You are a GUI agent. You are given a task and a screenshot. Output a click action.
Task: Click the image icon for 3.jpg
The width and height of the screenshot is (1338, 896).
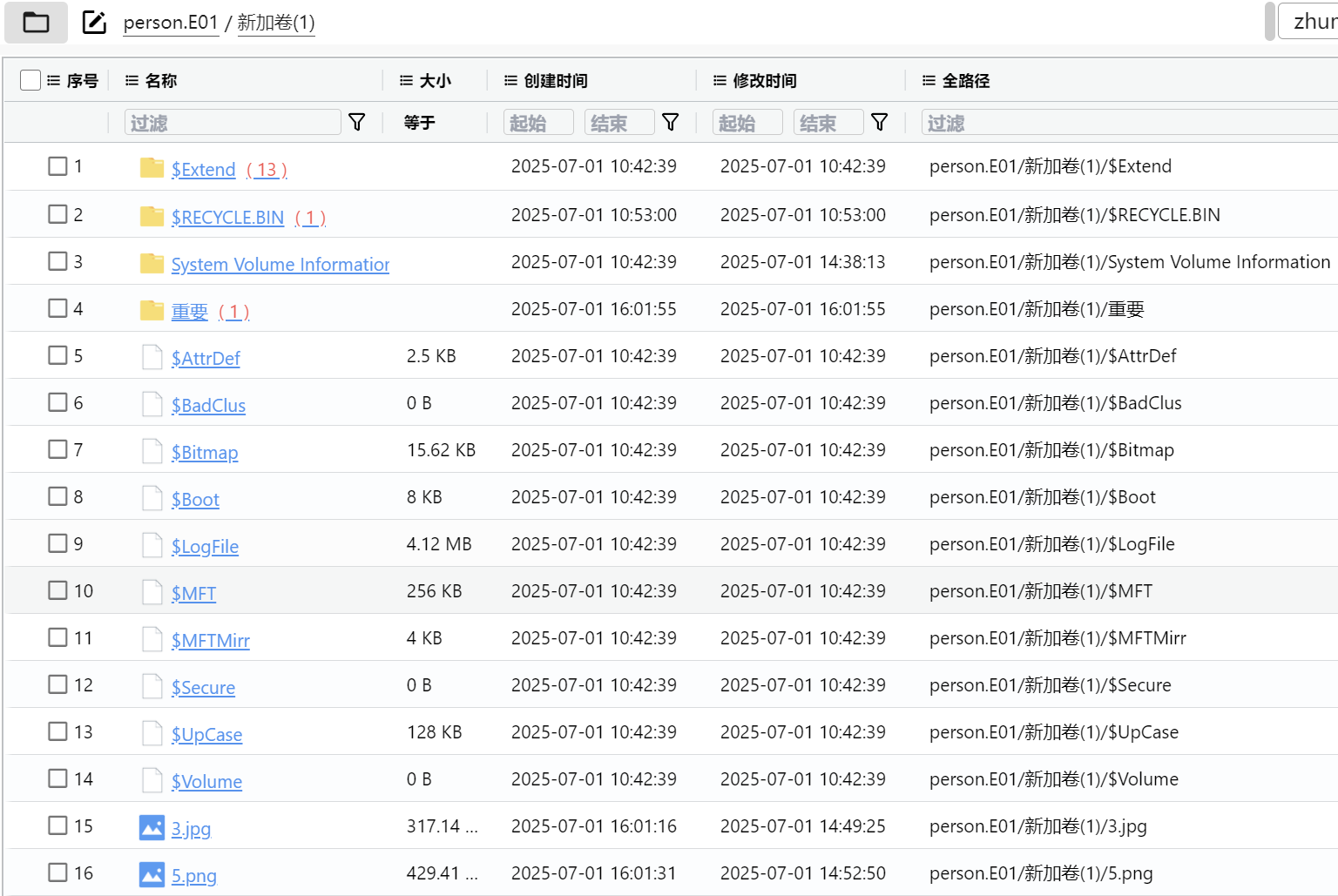[x=152, y=826]
